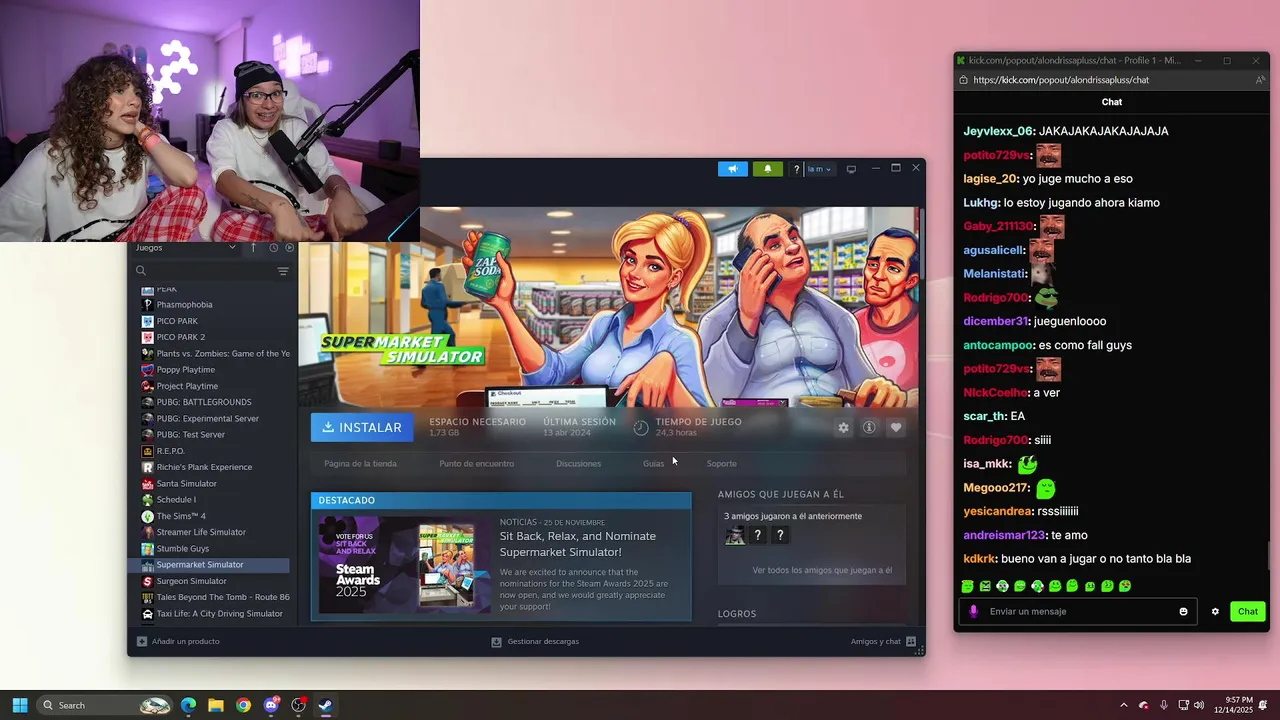Open File Explorer from taskbar
The height and width of the screenshot is (720, 1280).
[x=215, y=705]
